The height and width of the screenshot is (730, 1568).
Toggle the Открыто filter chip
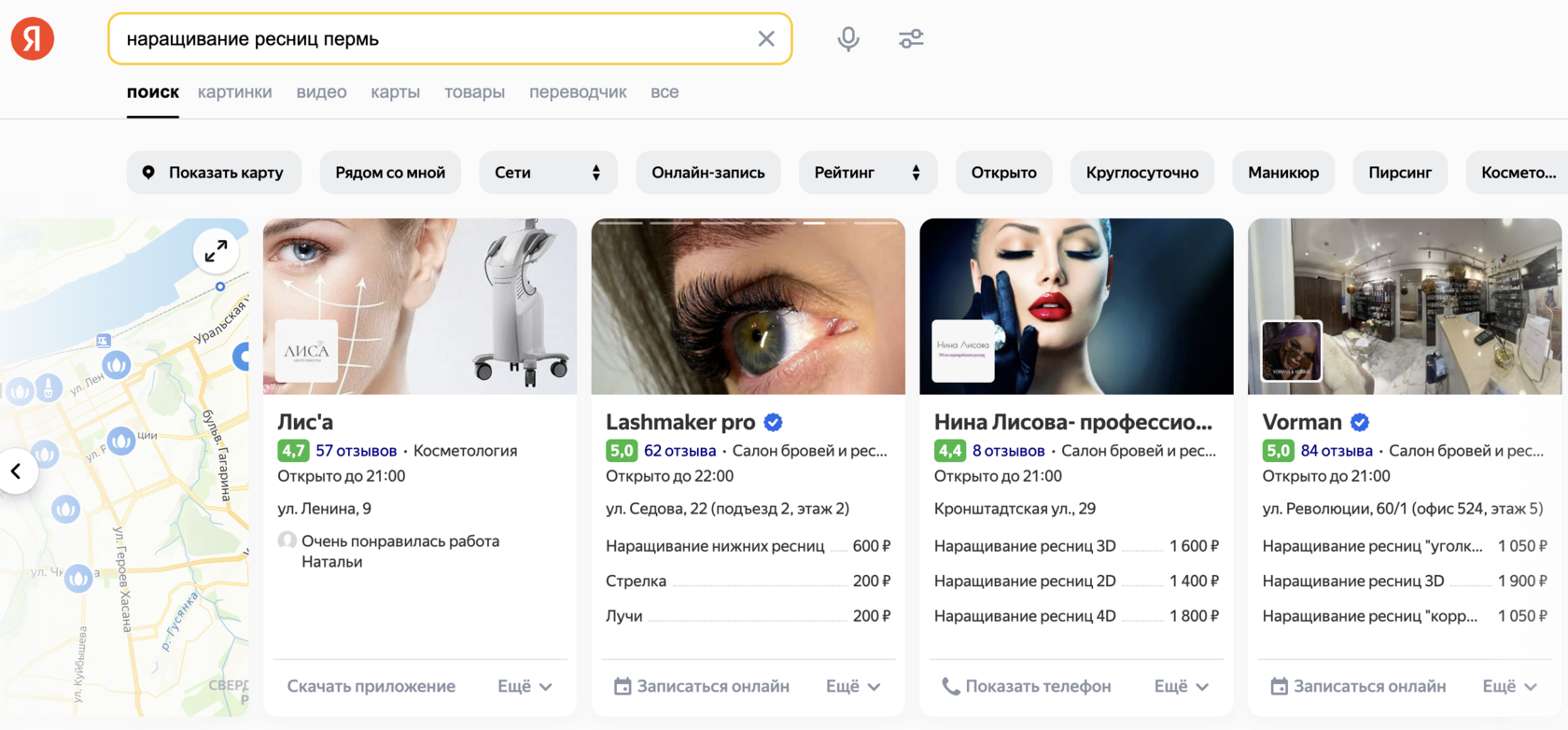tap(1003, 173)
